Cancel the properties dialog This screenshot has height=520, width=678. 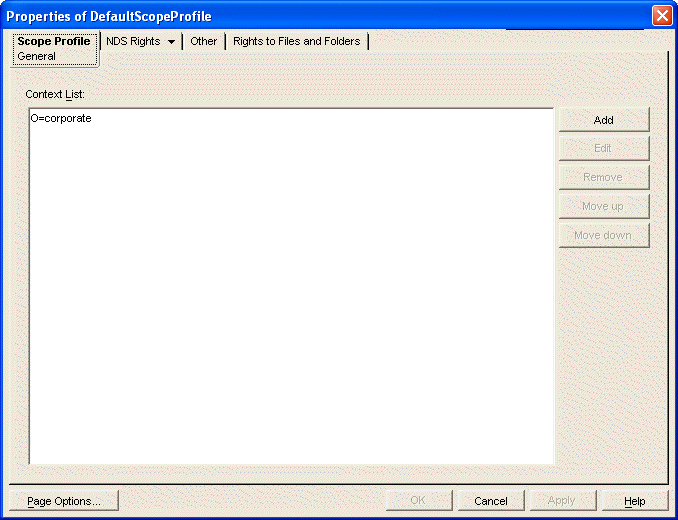491,501
